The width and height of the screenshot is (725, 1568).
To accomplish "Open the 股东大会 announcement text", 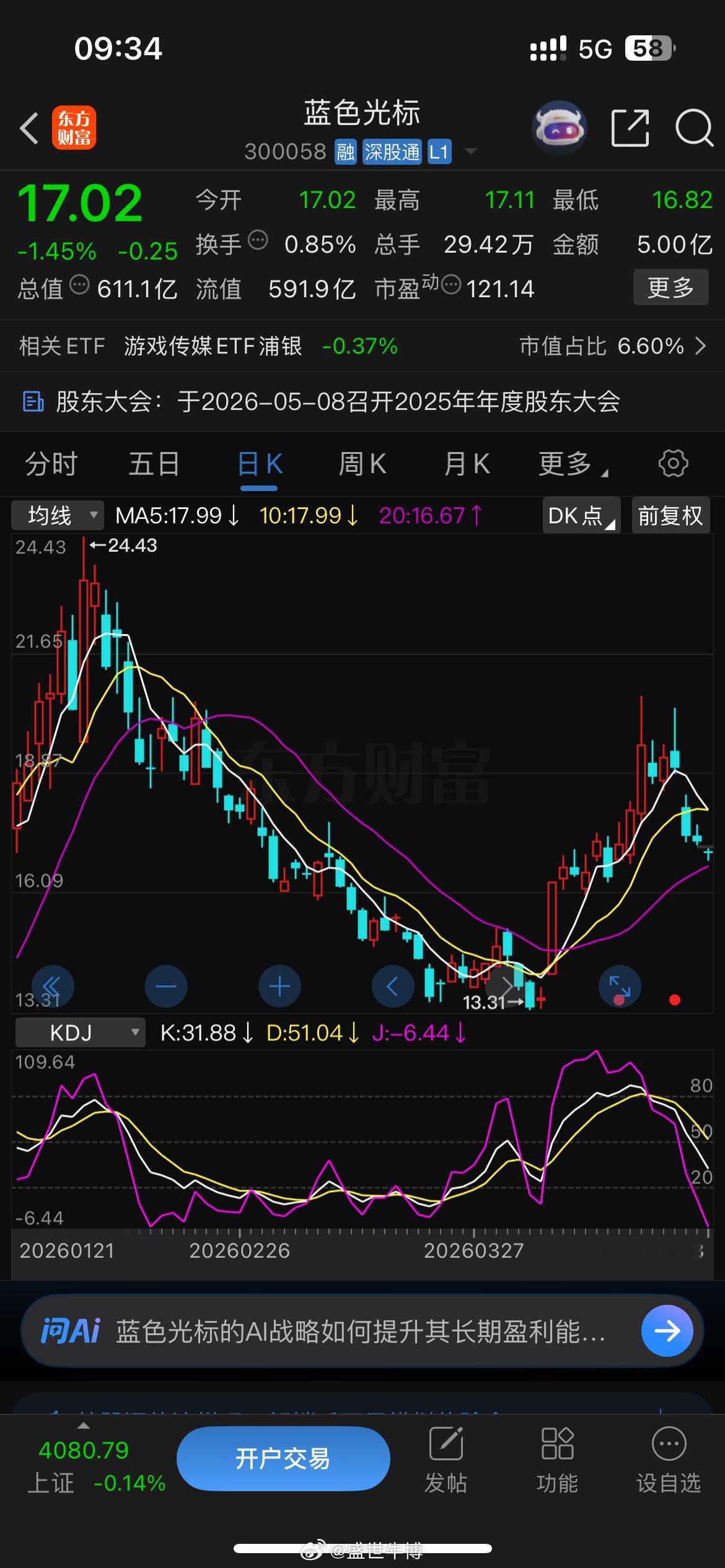I will point(338,401).
